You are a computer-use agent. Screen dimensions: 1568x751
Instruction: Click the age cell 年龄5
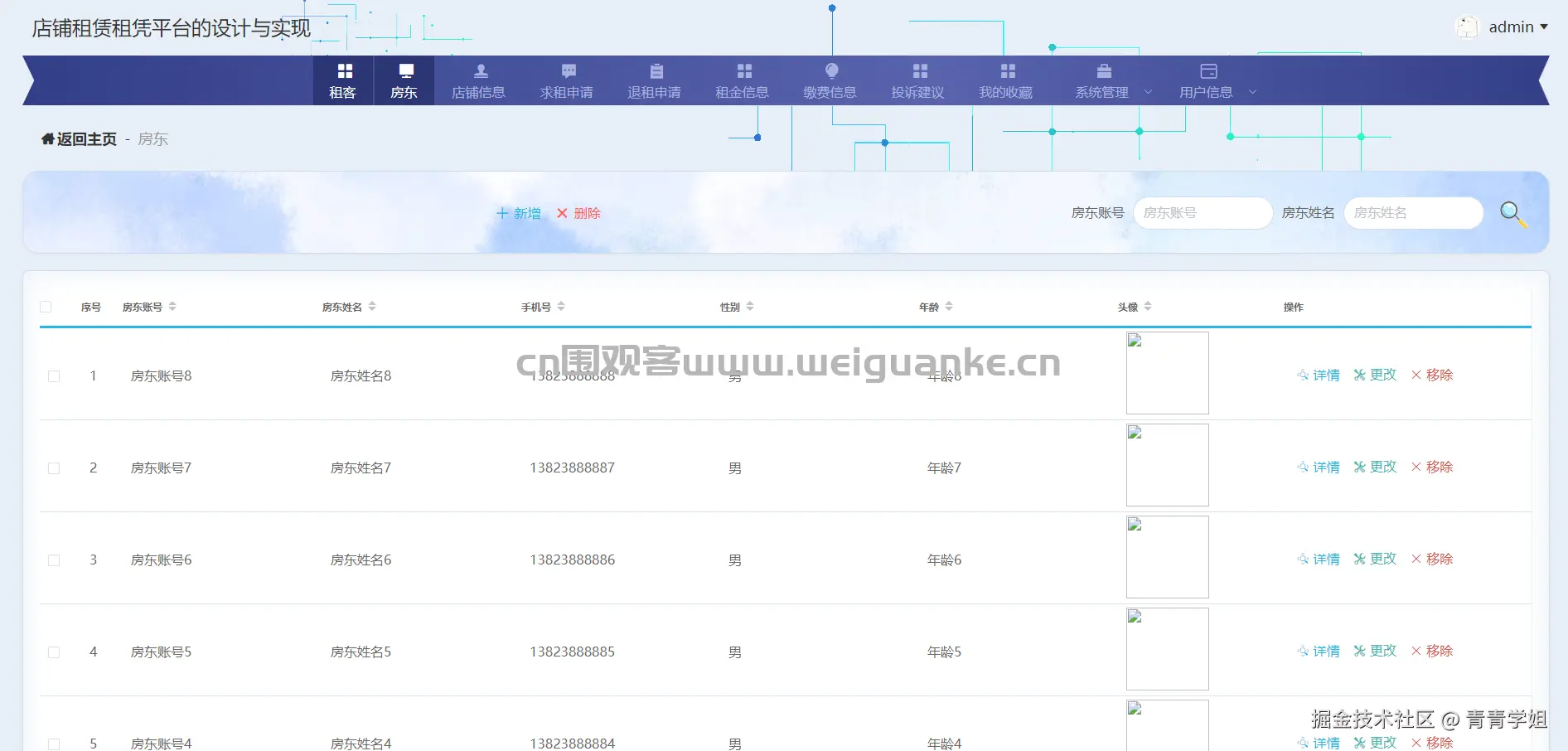[944, 652]
